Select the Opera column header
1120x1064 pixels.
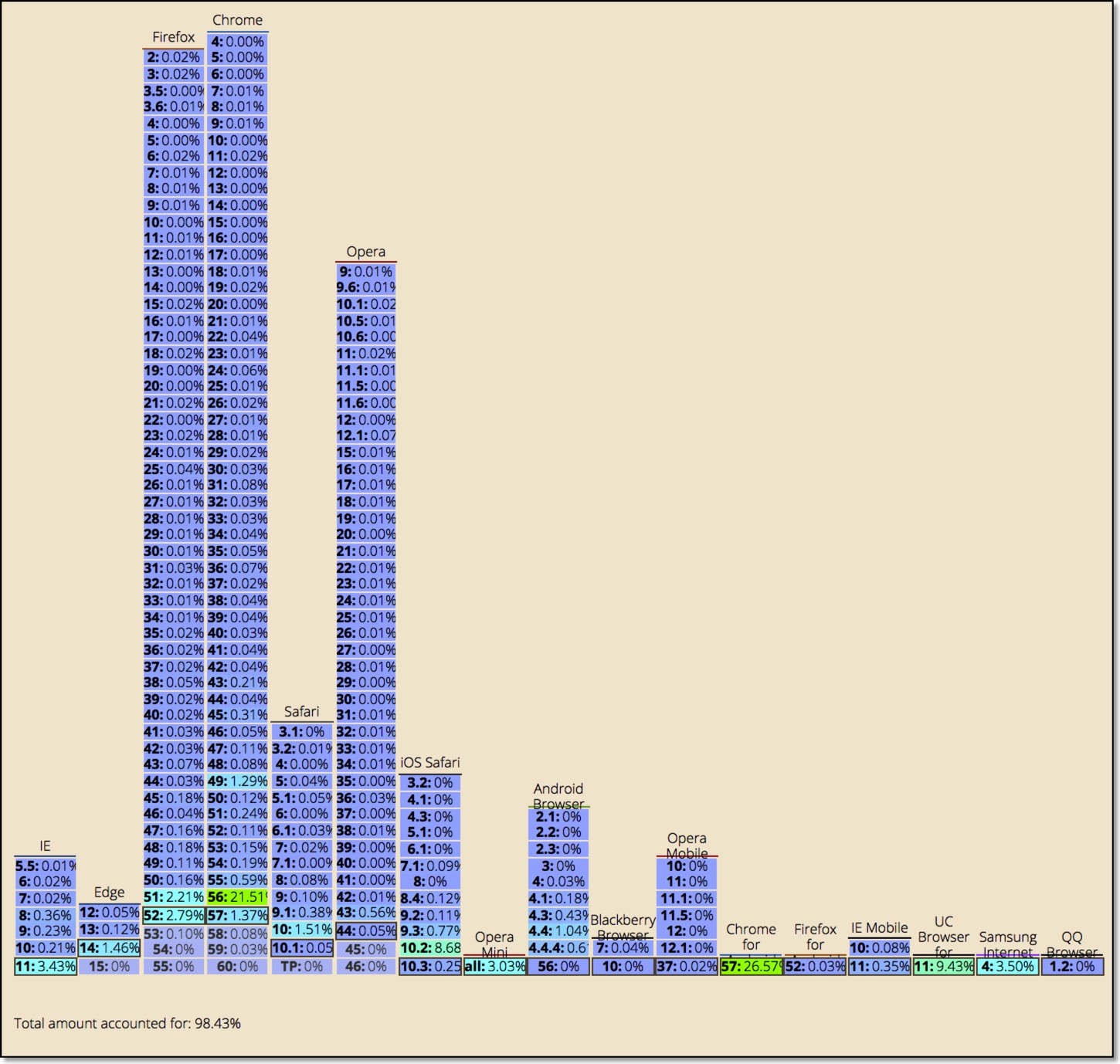point(366,252)
